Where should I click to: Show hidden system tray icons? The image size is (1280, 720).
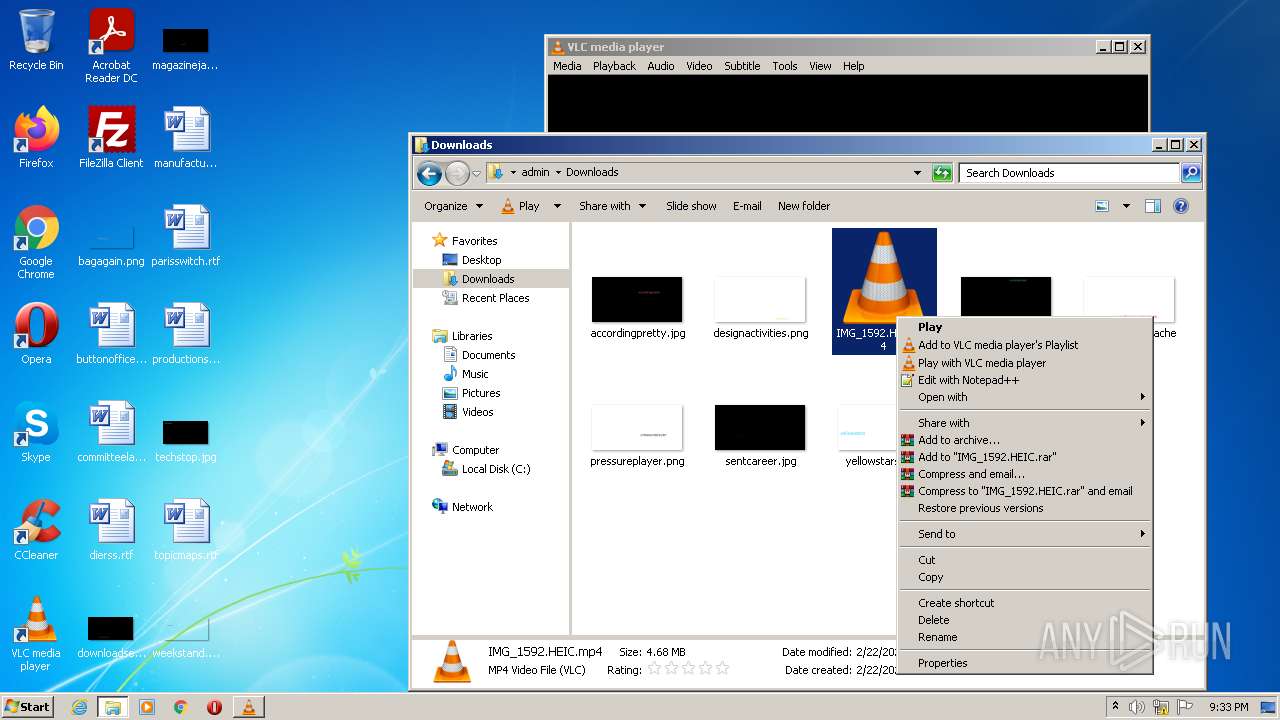[x=1115, y=706]
